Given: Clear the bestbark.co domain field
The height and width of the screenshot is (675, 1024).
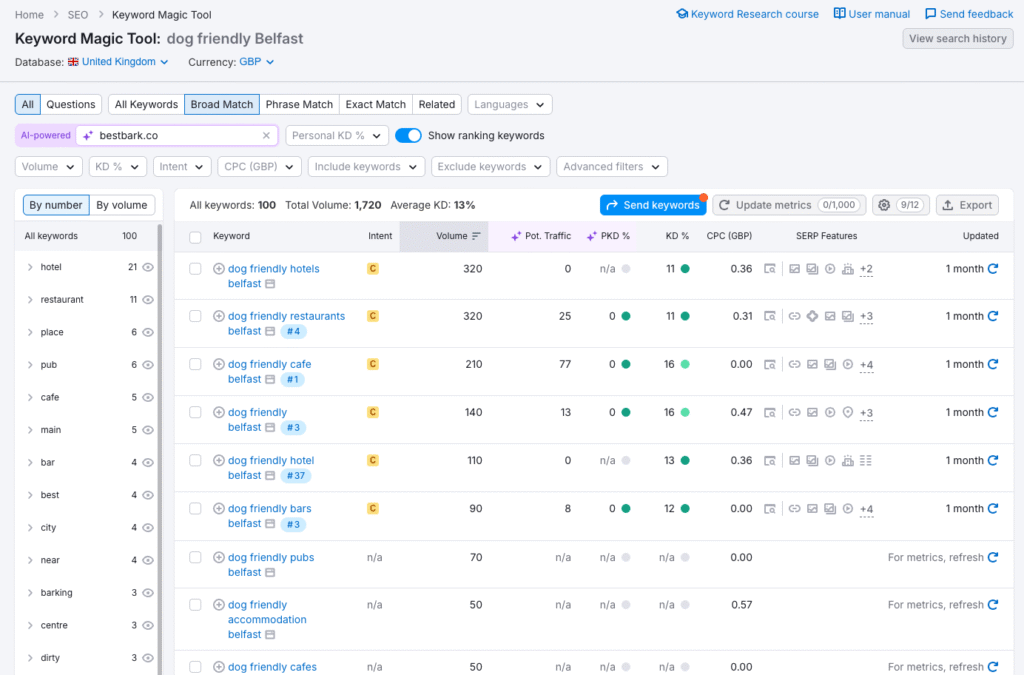Looking at the screenshot, I should pos(266,135).
